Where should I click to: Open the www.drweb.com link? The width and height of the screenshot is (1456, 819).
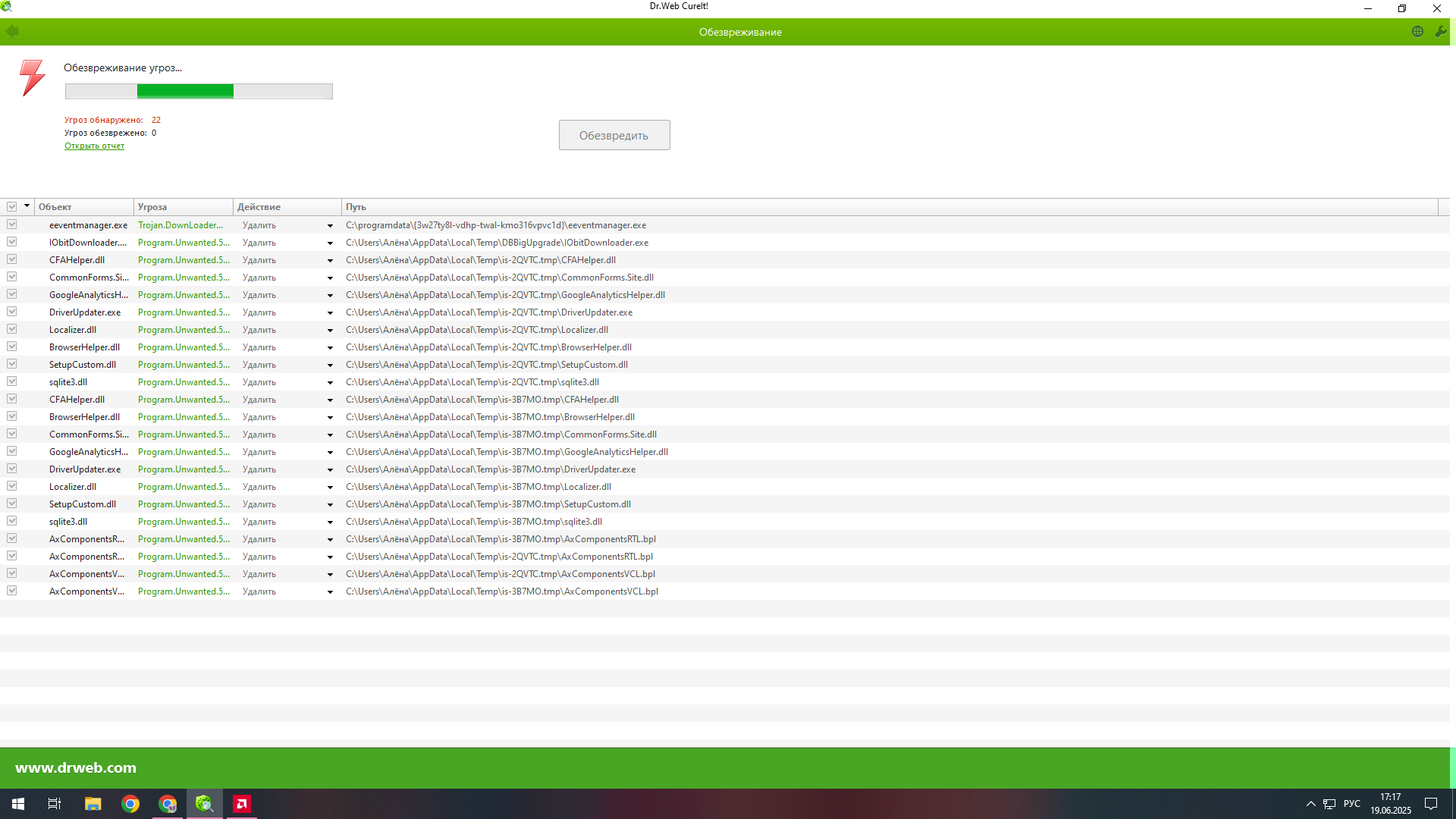pos(76,767)
